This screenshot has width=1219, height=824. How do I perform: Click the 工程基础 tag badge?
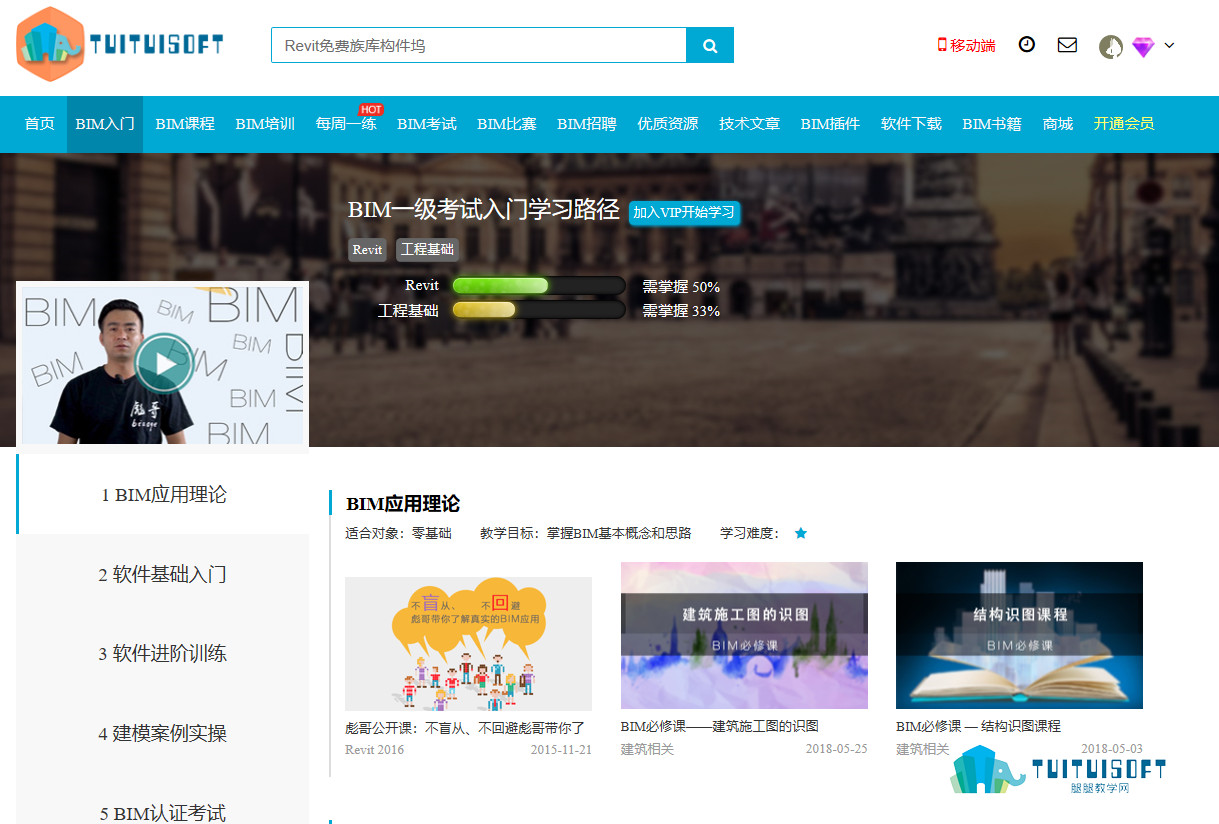click(427, 250)
